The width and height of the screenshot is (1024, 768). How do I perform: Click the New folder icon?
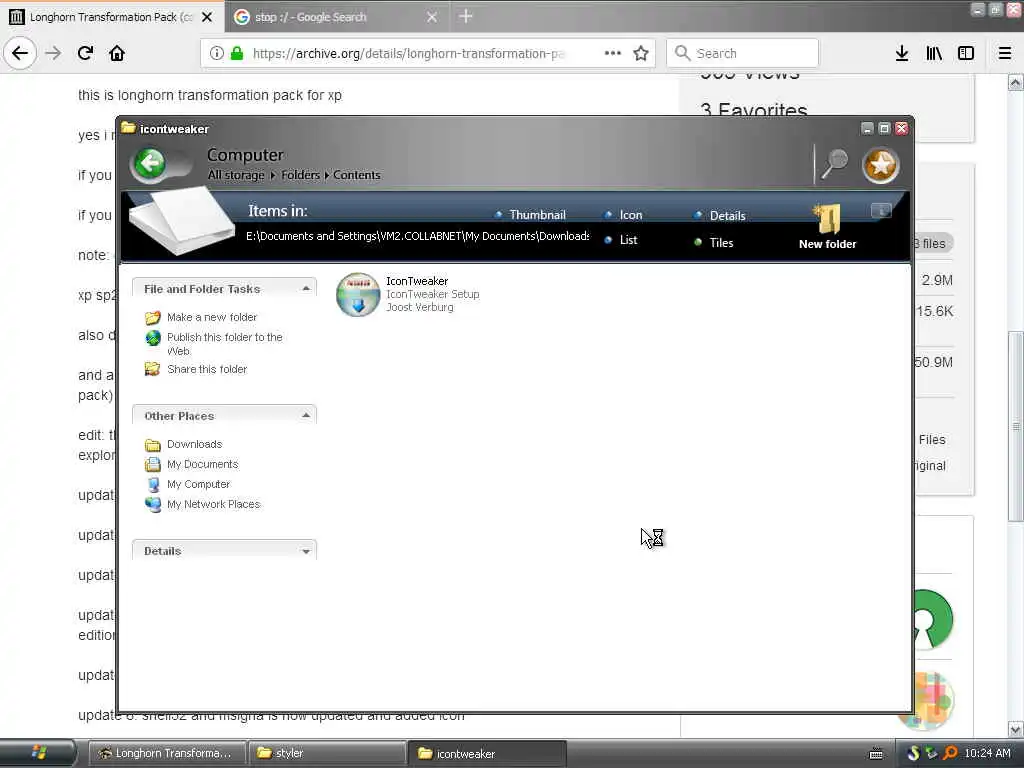tap(827, 227)
